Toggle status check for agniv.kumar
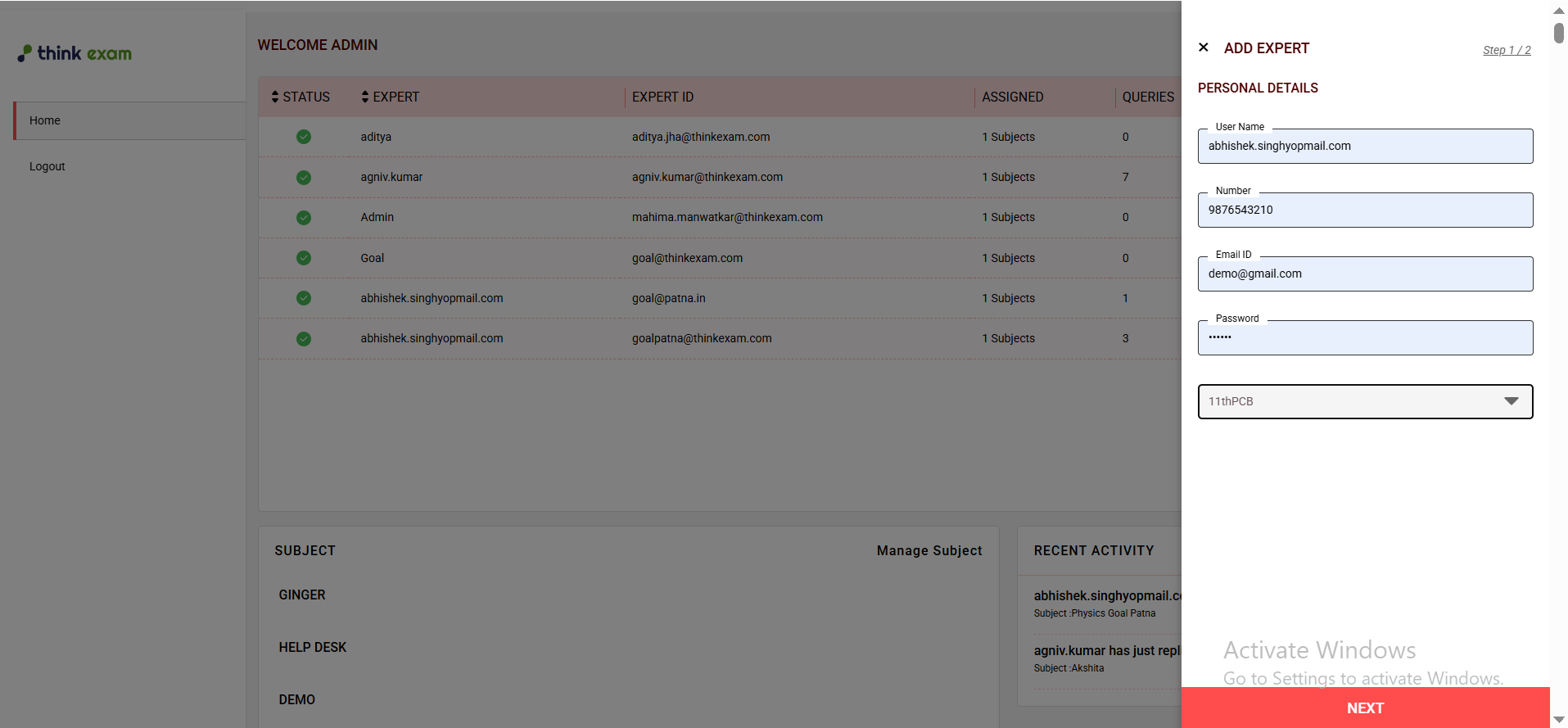Viewport: 1568px width, 728px height. 304,178
